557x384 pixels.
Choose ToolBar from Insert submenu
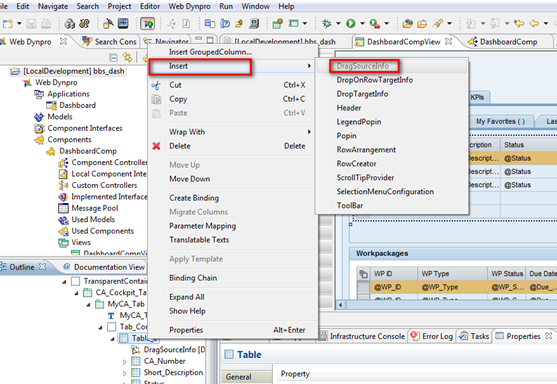click(392, 205)
